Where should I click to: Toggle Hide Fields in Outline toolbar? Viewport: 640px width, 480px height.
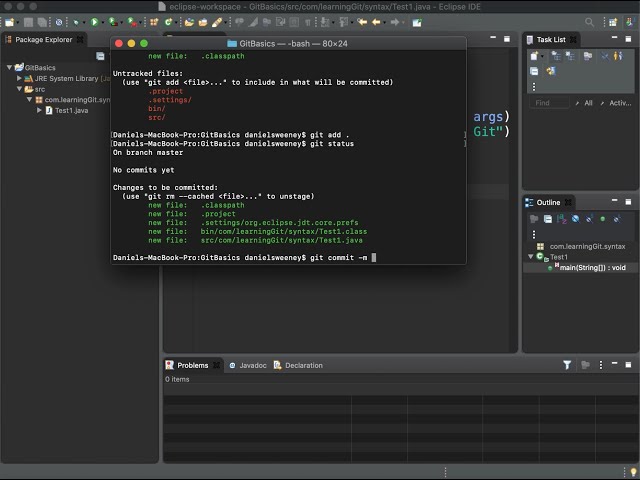click(576, 219)
